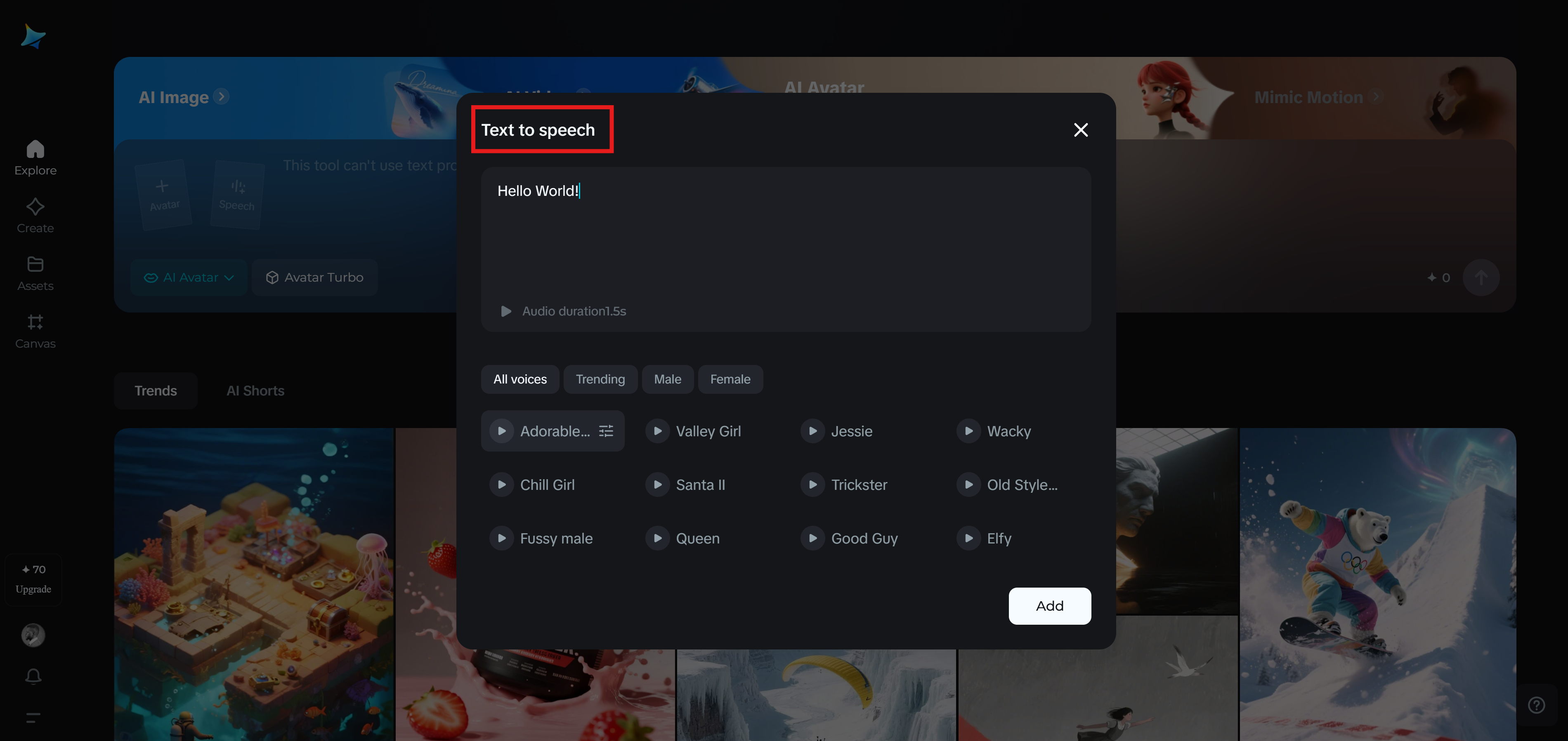Open settings sliders for the Adorable voice
This screenshot has height=741, width=1568.
(x=606, y=431)
